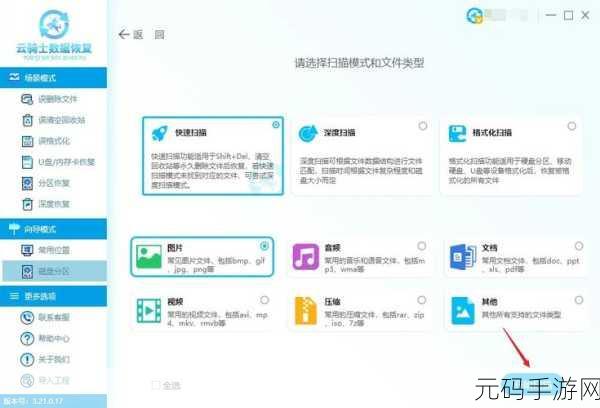
Task: Open the 帮助中心 question mark icon
Action: coord(27,339)
